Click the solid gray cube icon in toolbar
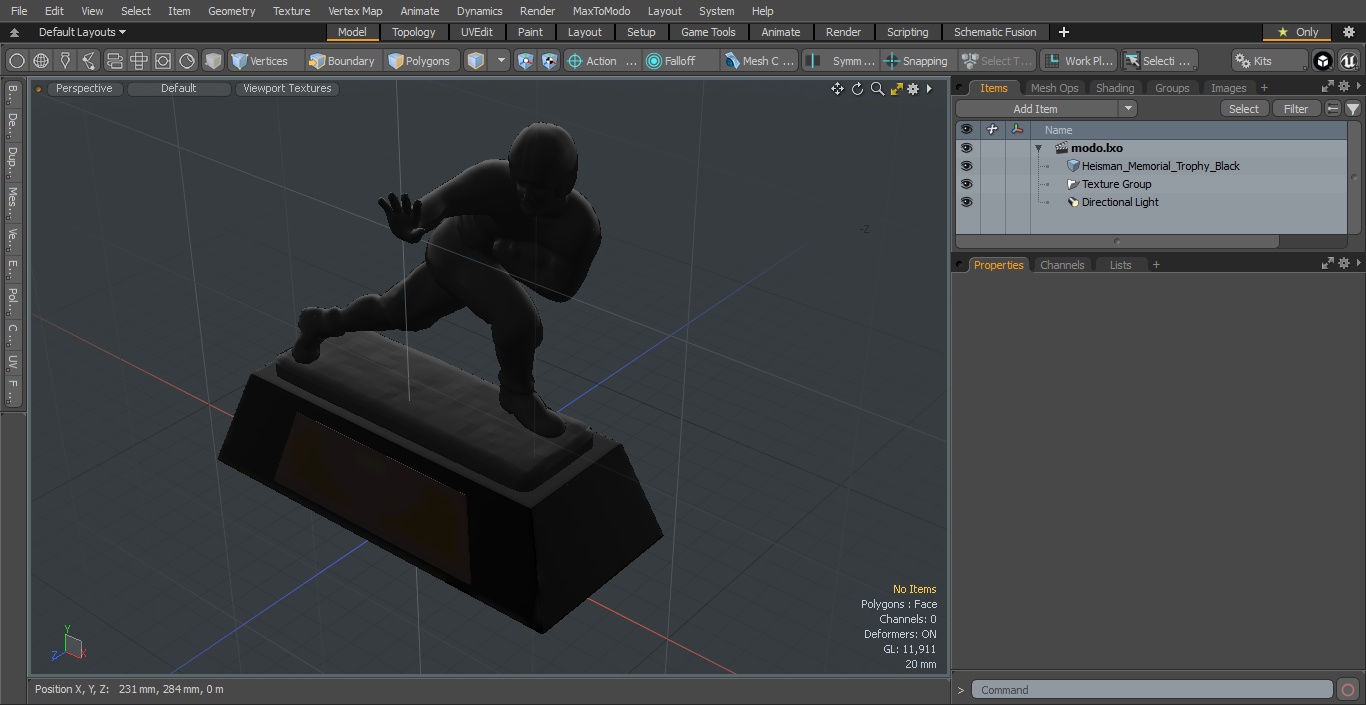 pos(213,61)
